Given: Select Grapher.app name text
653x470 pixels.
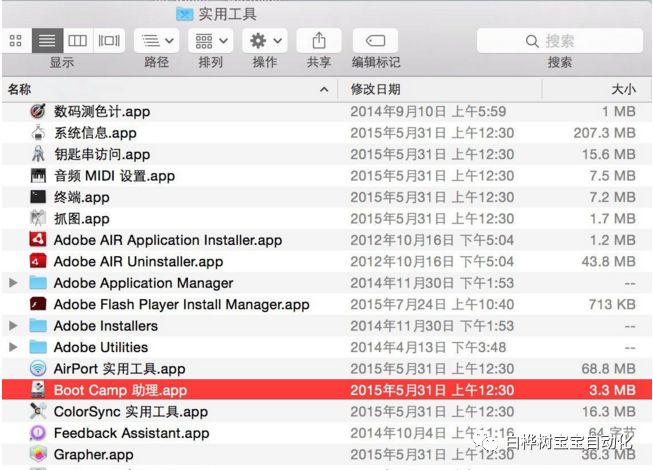Looking at the screenshot, I should (x=94, y=455).
